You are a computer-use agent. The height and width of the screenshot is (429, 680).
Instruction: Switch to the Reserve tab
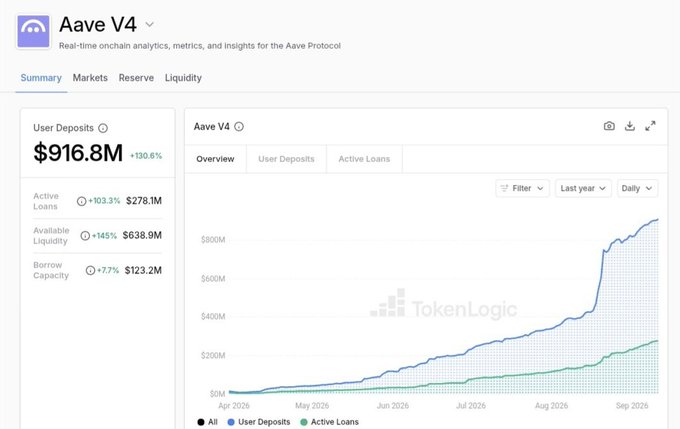point(136,78)
